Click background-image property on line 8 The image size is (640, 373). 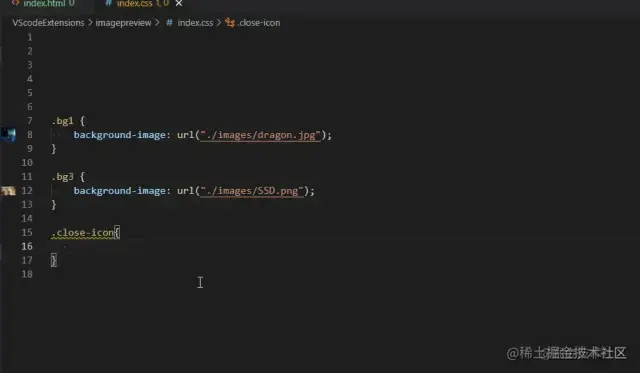(x=120, y=135)
